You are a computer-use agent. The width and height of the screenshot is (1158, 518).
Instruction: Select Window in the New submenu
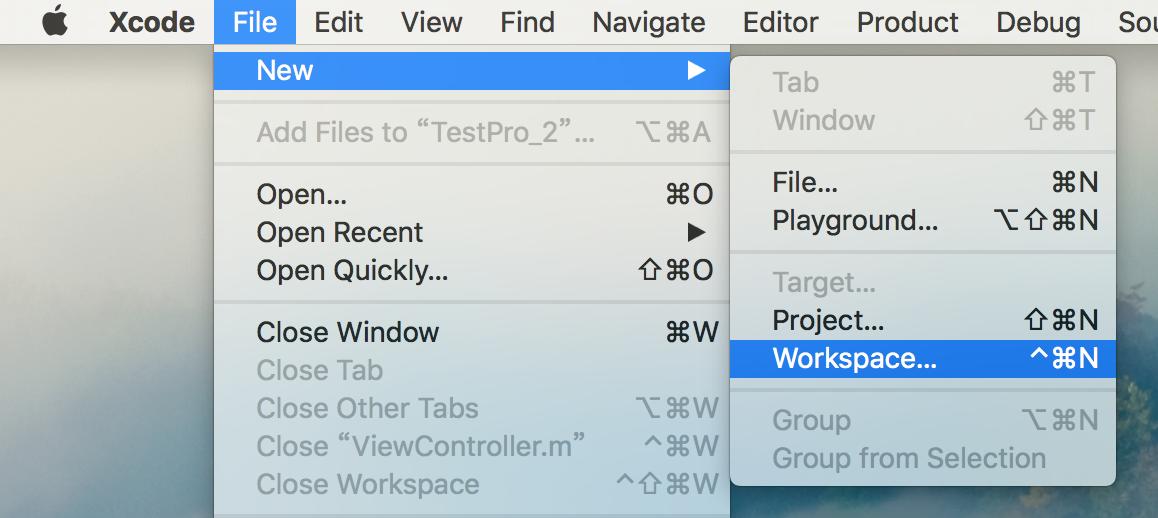coord(922,120)
